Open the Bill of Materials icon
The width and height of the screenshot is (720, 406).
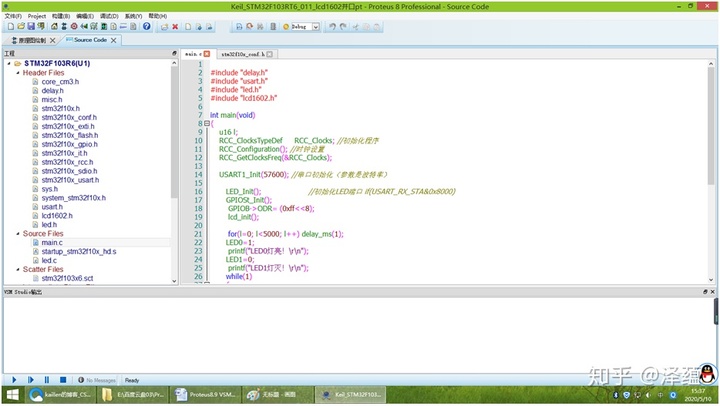click(x=113, y=27)
